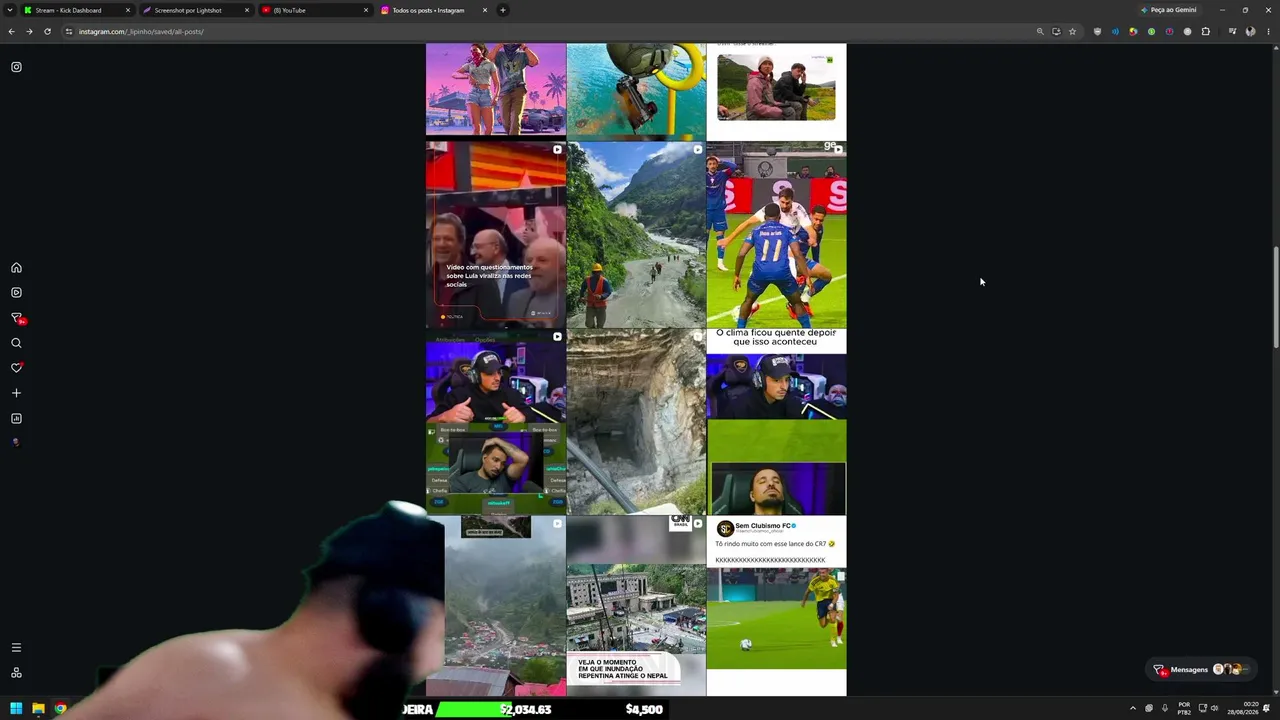Open Chrome from the taskbar
Screen dimensions: 1280x720
60,709
